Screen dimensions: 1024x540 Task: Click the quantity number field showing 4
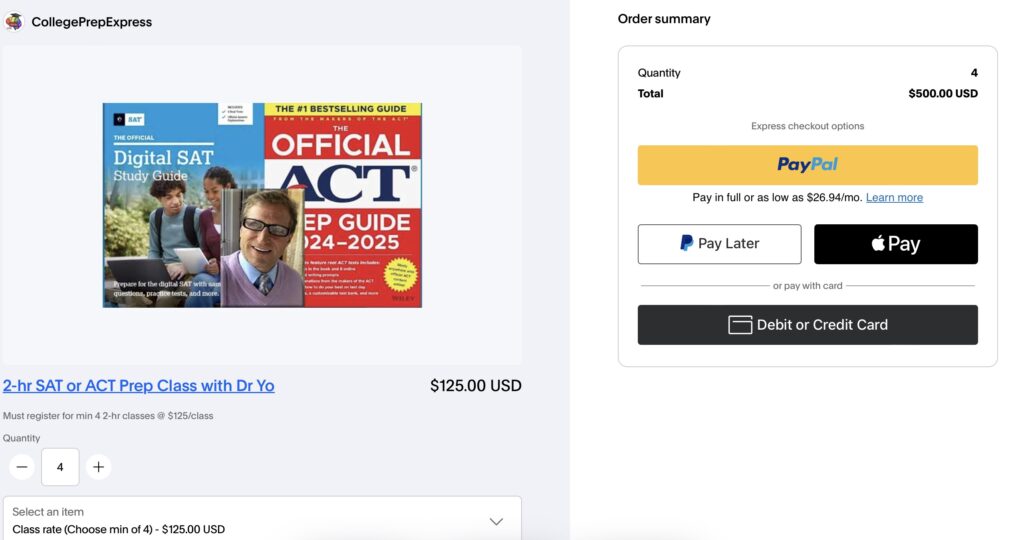(60, 467)
